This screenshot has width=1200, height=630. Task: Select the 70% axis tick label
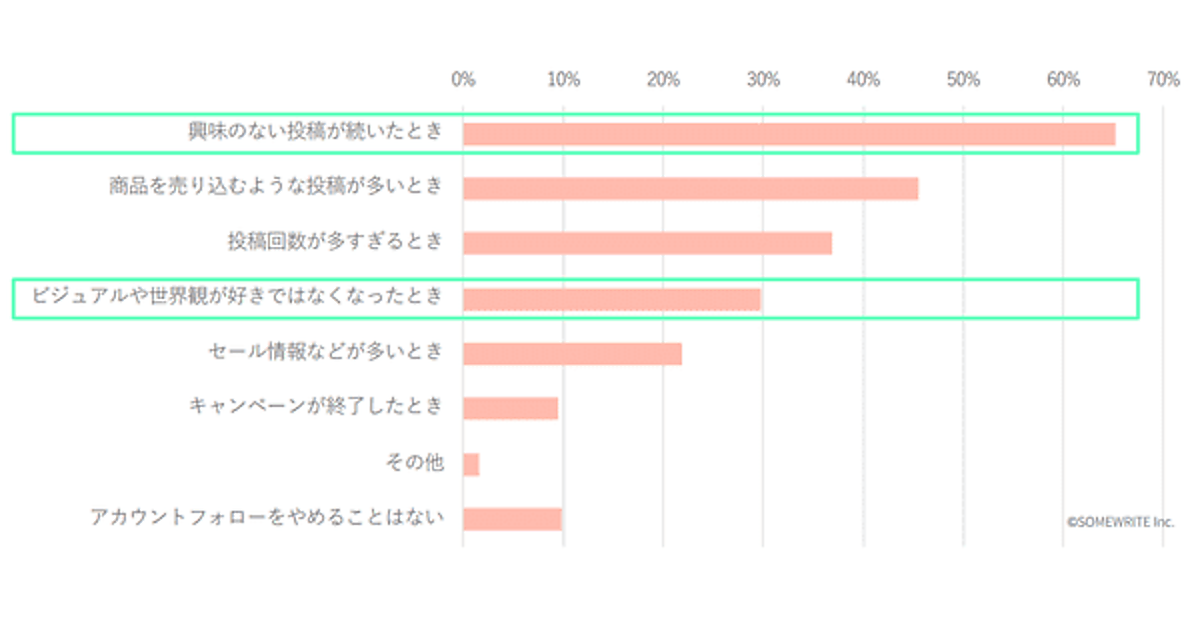pos(1163,80)
